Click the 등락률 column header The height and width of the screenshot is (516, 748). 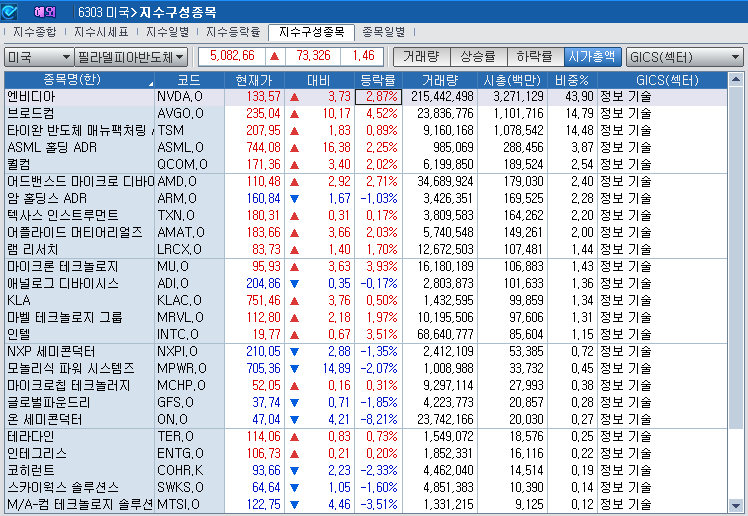coord(378,80)
